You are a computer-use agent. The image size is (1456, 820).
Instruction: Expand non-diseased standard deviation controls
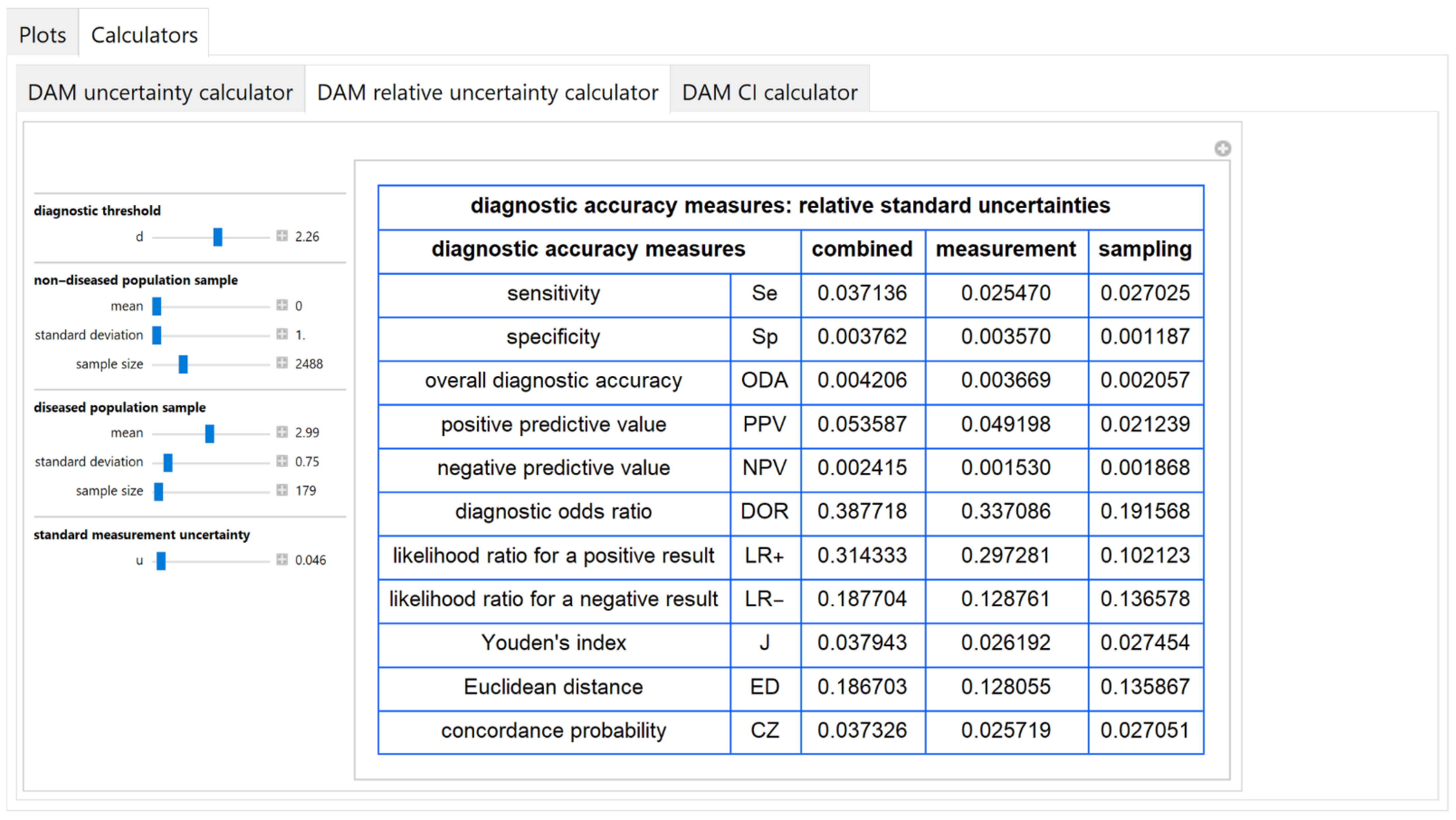tap(282, 334)
